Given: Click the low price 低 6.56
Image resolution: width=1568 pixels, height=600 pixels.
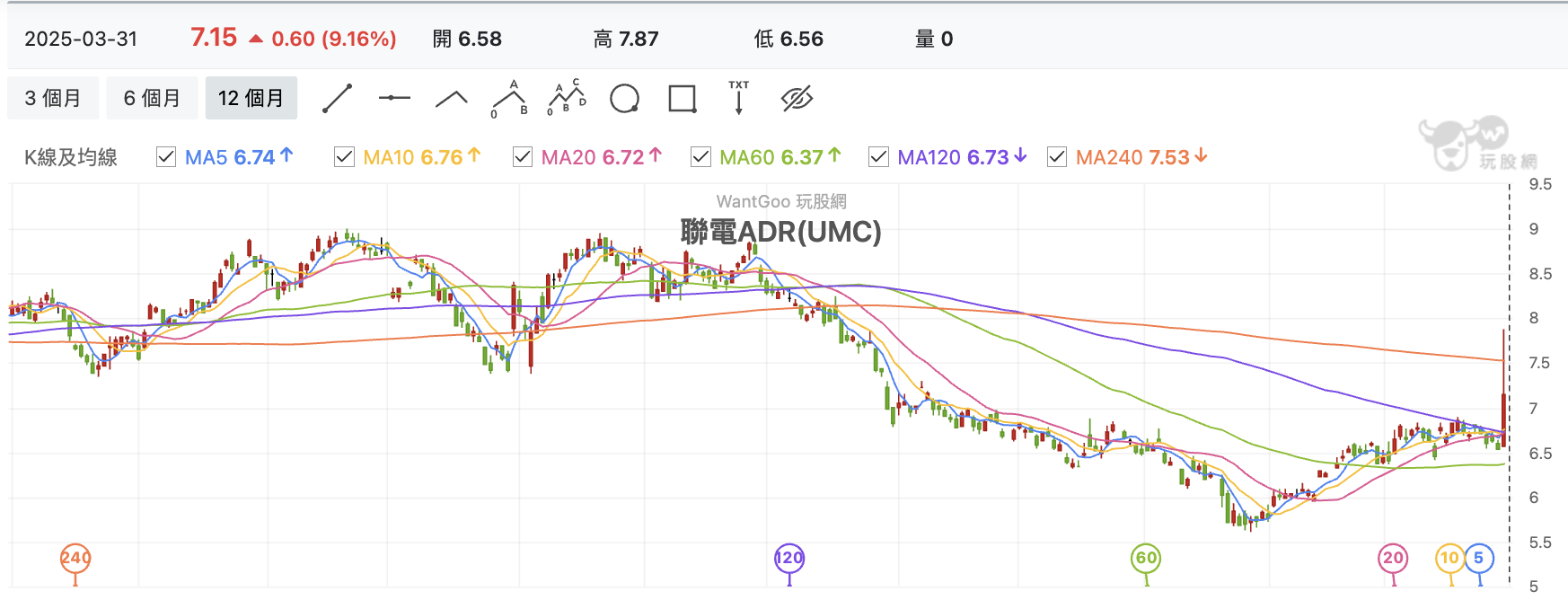Looking at the screenshot, I should pyautogui.click(x=788, y=39).
